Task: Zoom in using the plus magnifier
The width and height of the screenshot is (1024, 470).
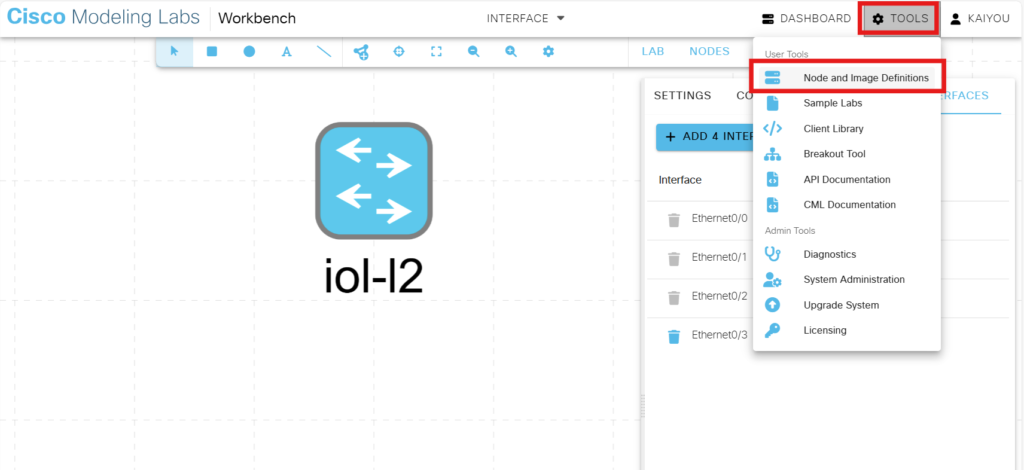Action: pyautogui.click(x=511, y=52)
